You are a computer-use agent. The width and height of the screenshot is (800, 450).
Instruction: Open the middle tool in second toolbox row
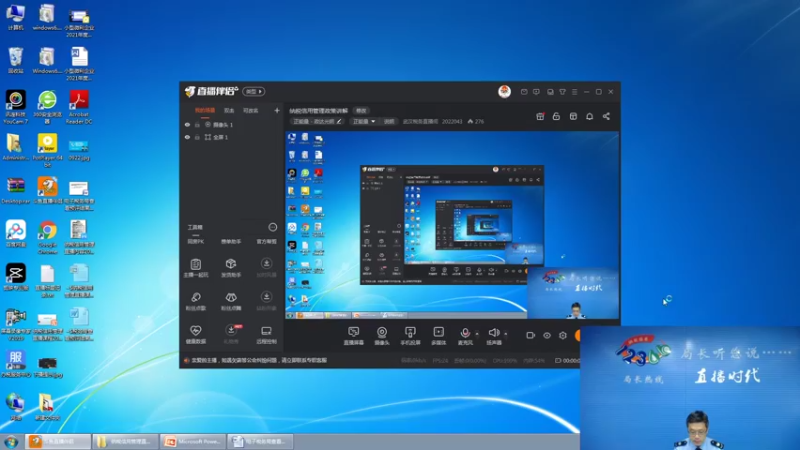231,301
